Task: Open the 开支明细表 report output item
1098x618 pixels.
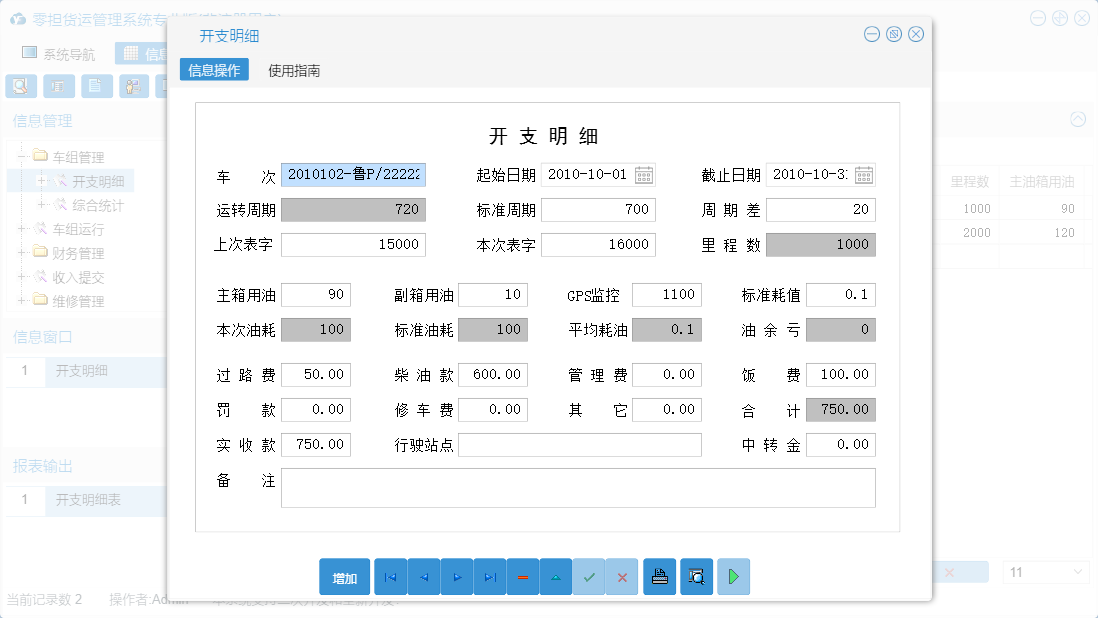Action: tap(86, 500)
